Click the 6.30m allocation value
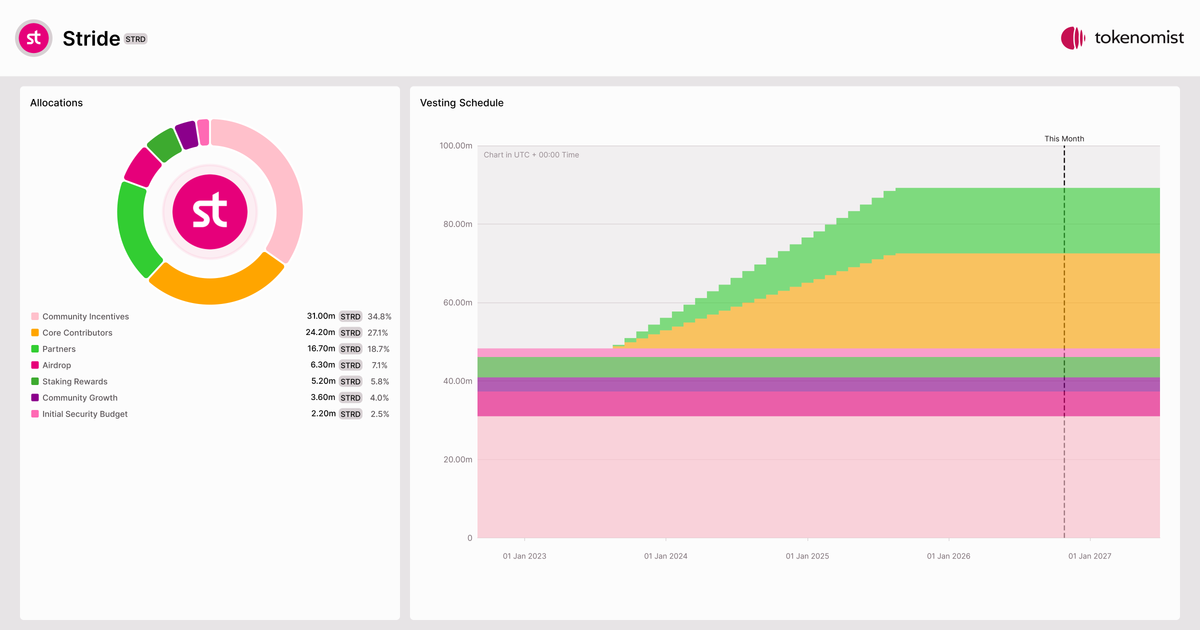Screen dimensions: 1200x630 (x=324, y=365)
